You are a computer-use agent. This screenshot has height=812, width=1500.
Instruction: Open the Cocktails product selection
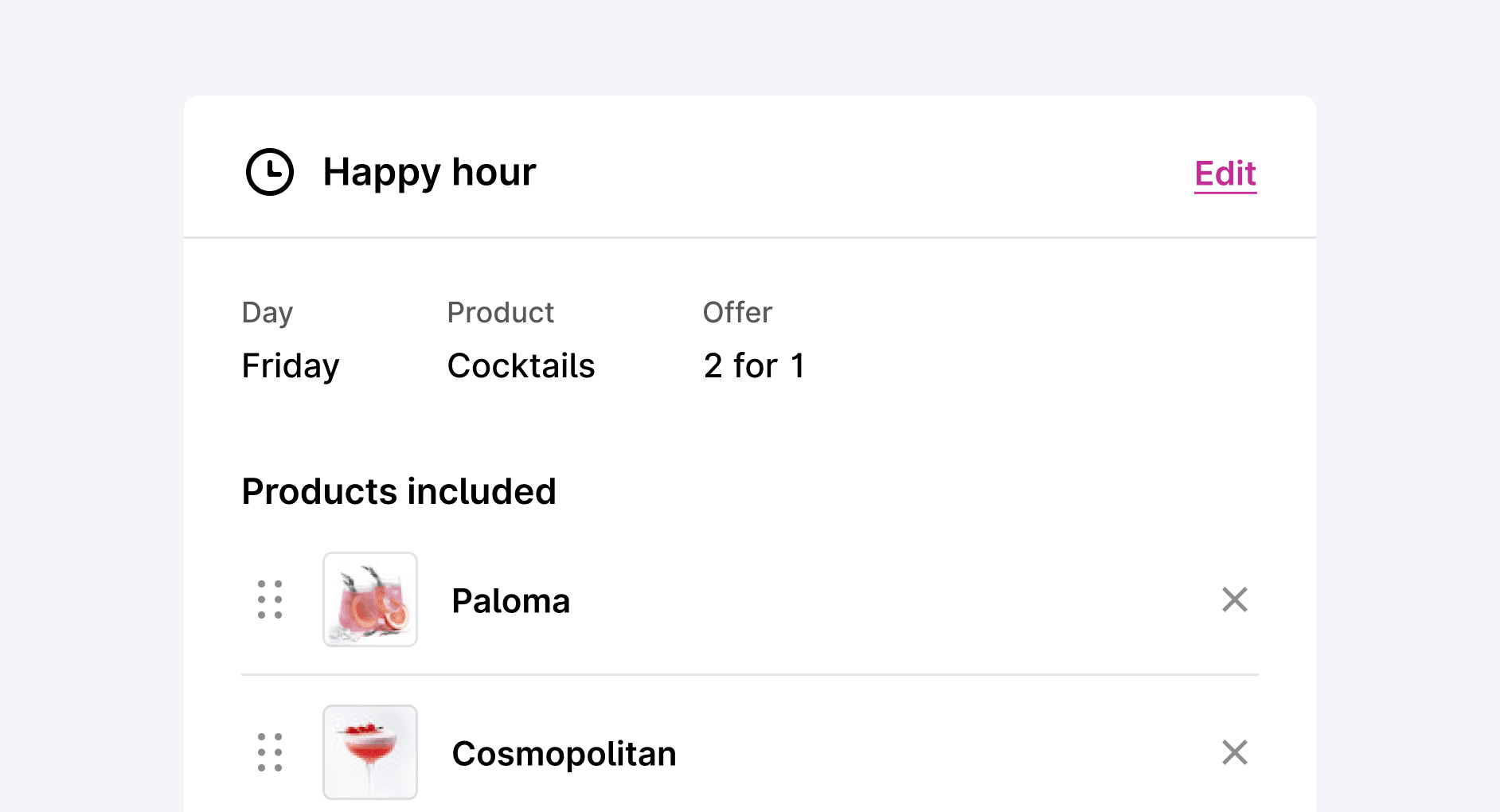click(x=521, y=365)
